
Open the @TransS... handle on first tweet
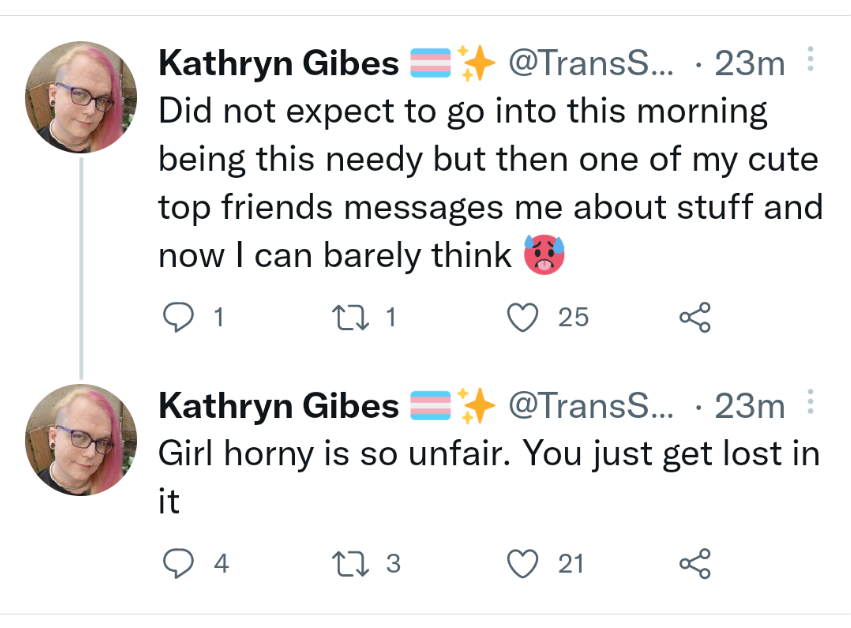click(x=591, y=64)
